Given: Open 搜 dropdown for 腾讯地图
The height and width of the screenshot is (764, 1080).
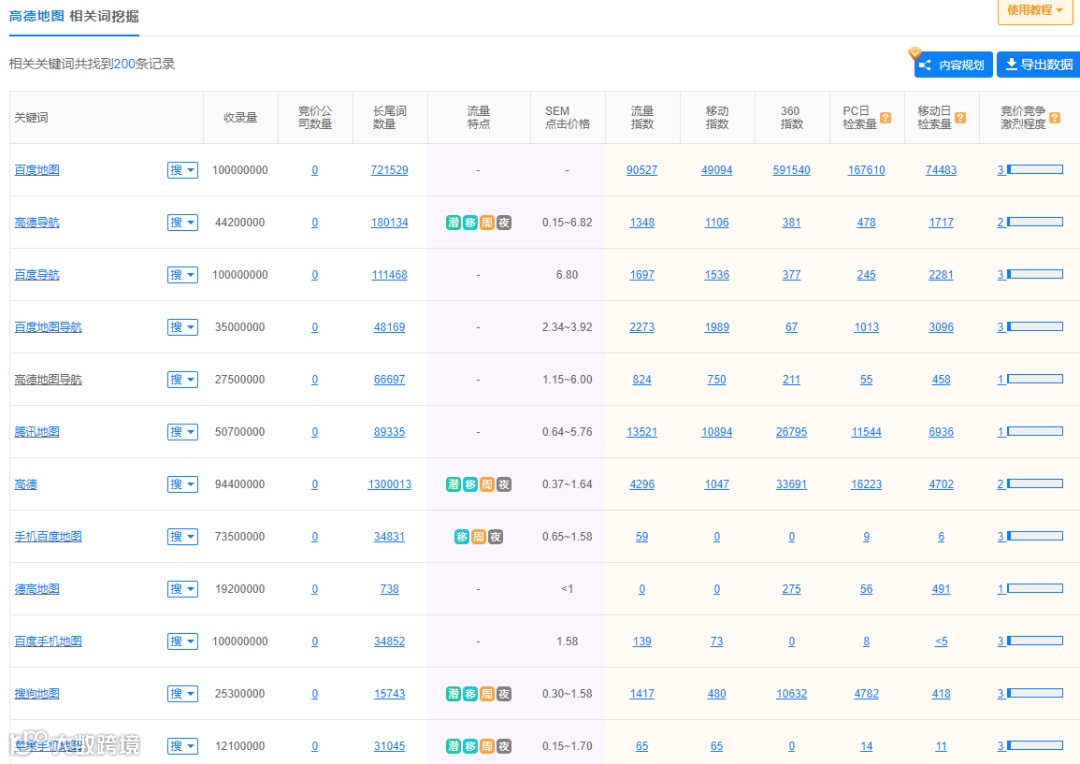Looking at the screenshot, I should (183, 432).
